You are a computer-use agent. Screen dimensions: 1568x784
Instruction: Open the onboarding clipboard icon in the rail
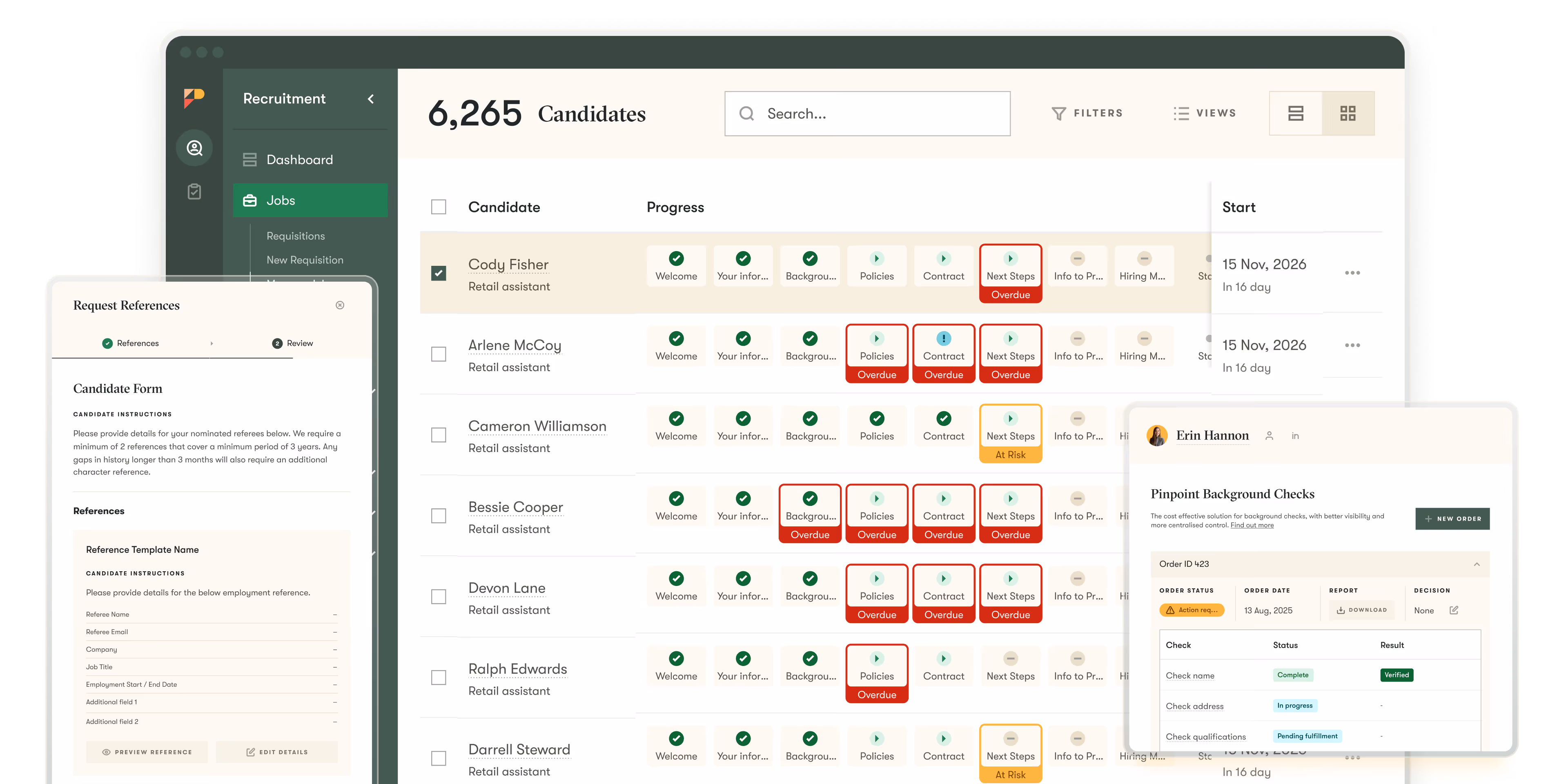click(194, 192)
